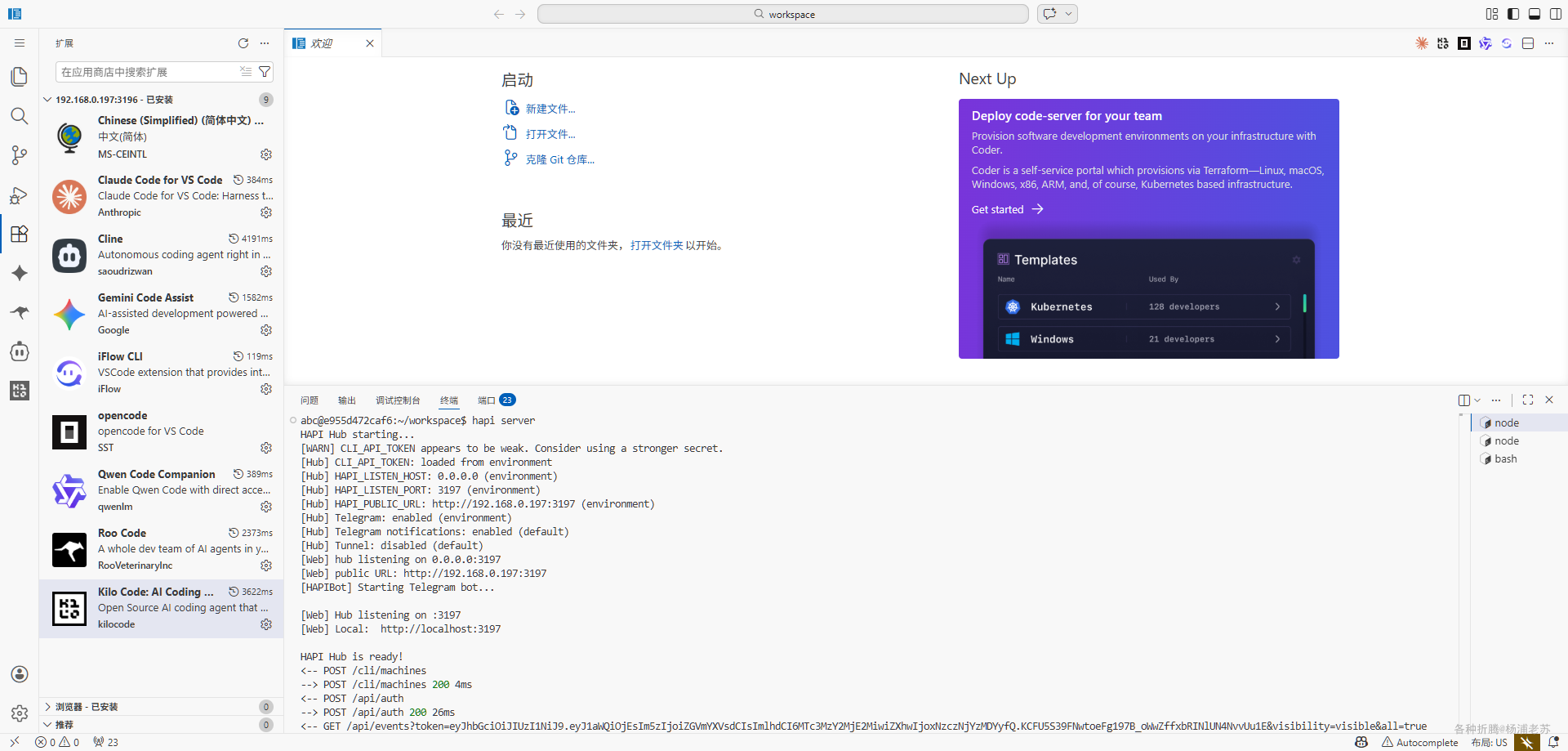Open notifications bell in status bar
Screen dimensions: 1568x751
pyautogui.click(x=1553, y=742)
